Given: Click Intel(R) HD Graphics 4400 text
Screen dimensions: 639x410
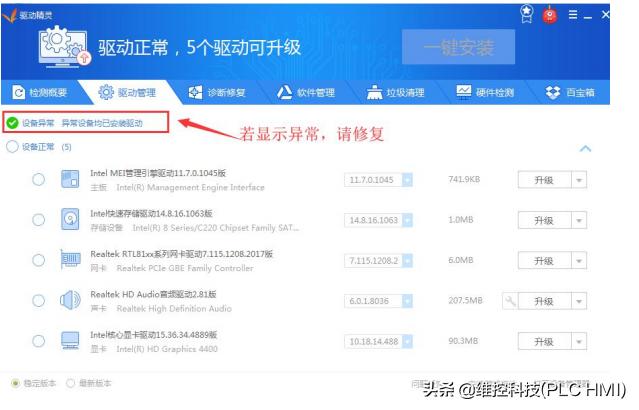Looking at the screenshot, I should (x=167, y=349).
